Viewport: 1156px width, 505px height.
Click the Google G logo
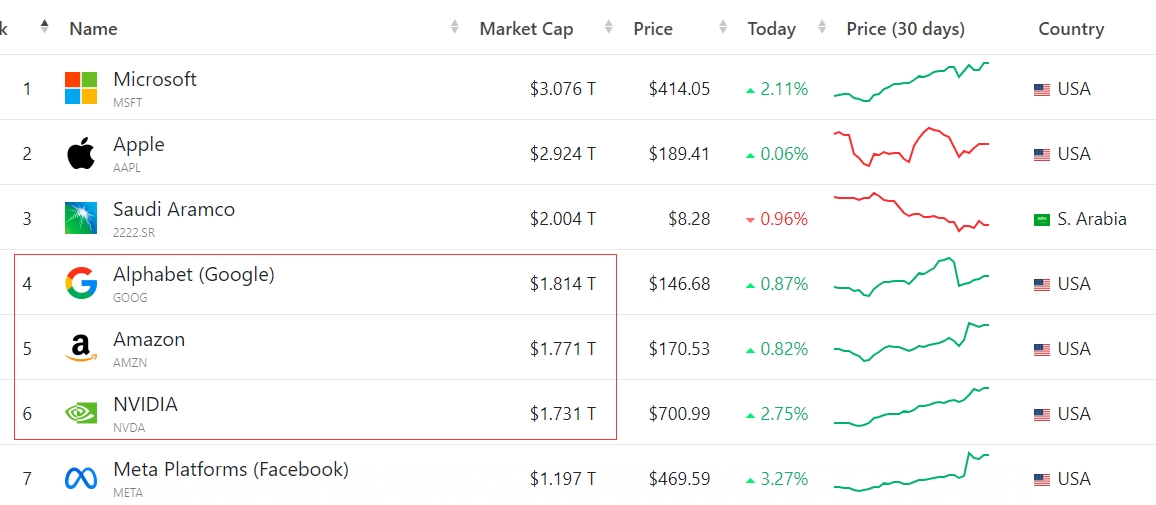pos(81,284)
